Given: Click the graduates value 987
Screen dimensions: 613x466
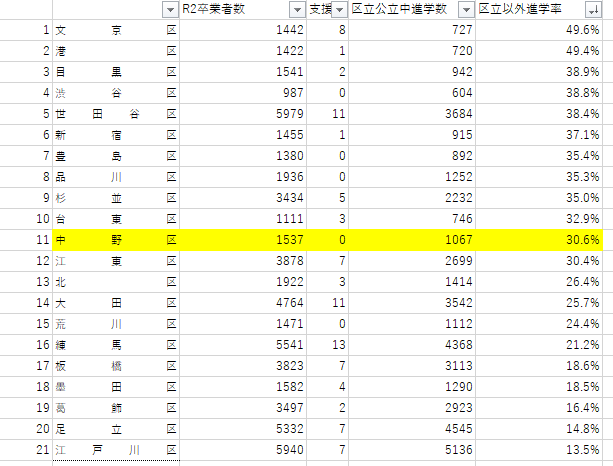Looking at the screenshot, I should click(243, 93).
